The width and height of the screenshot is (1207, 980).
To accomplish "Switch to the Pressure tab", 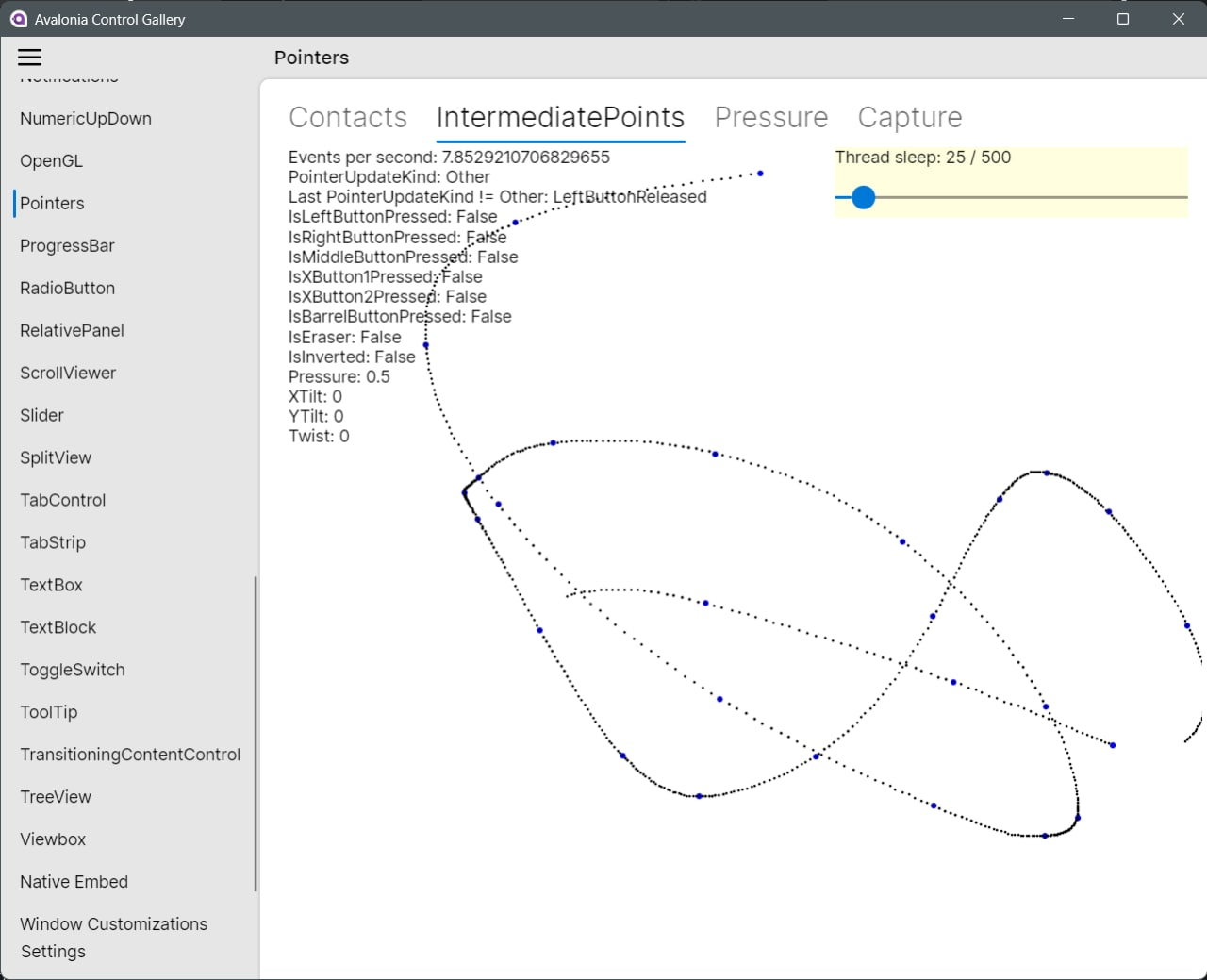I will [x=771, y=117].
